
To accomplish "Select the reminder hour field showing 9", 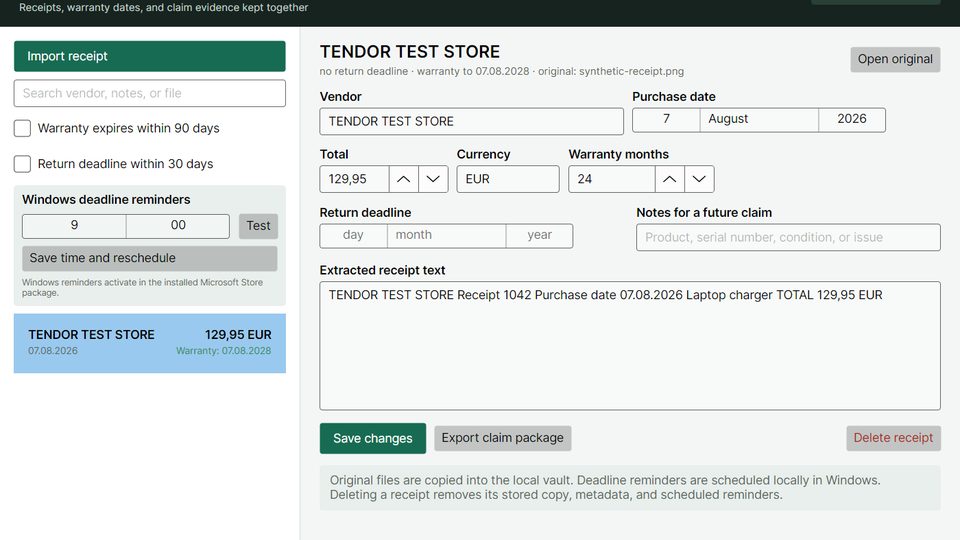I will pos(74,226).
